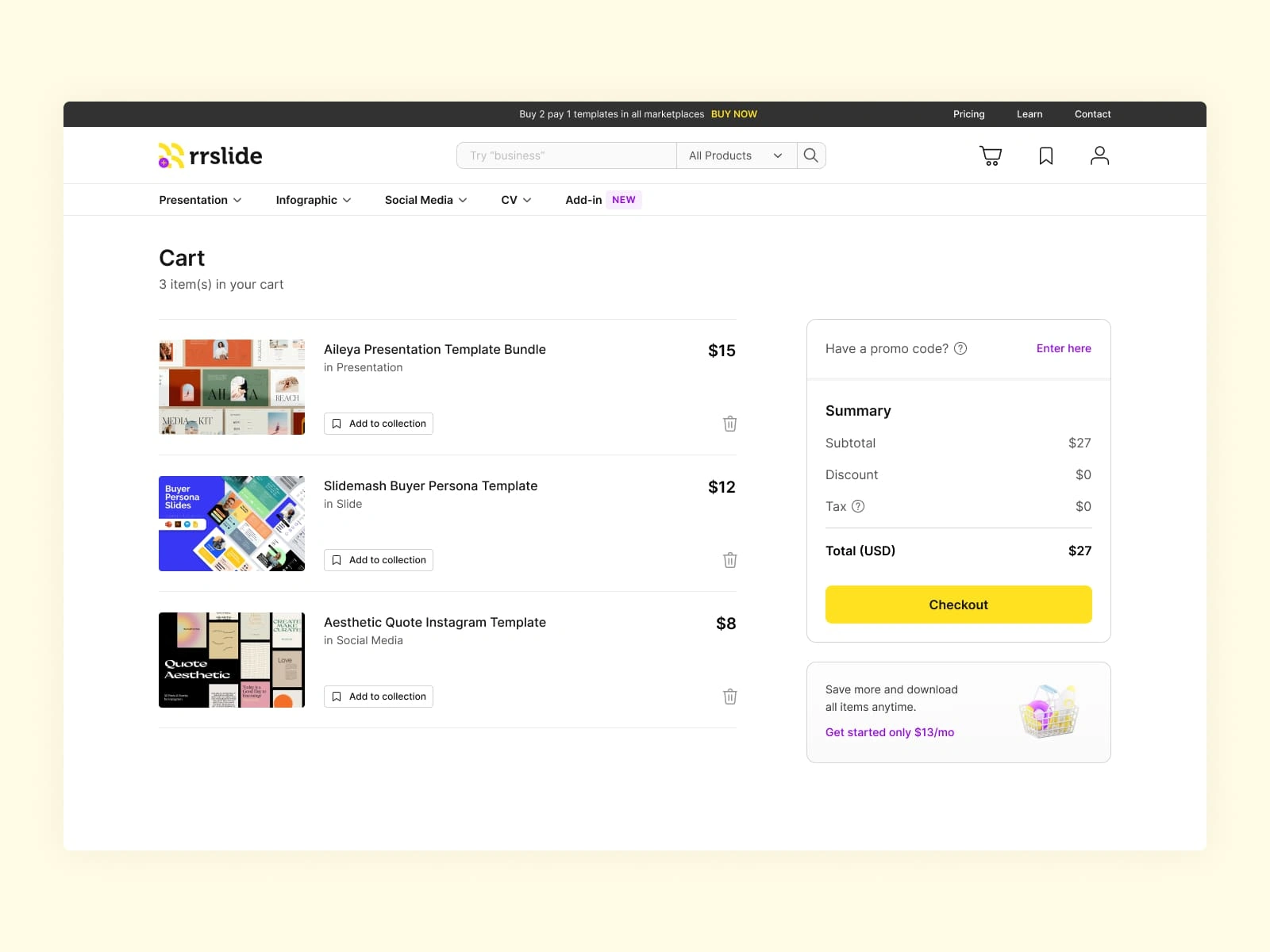Open the Add-in NEW menu item
Viewport: 1270px width, 952px height.
[603, 200]
